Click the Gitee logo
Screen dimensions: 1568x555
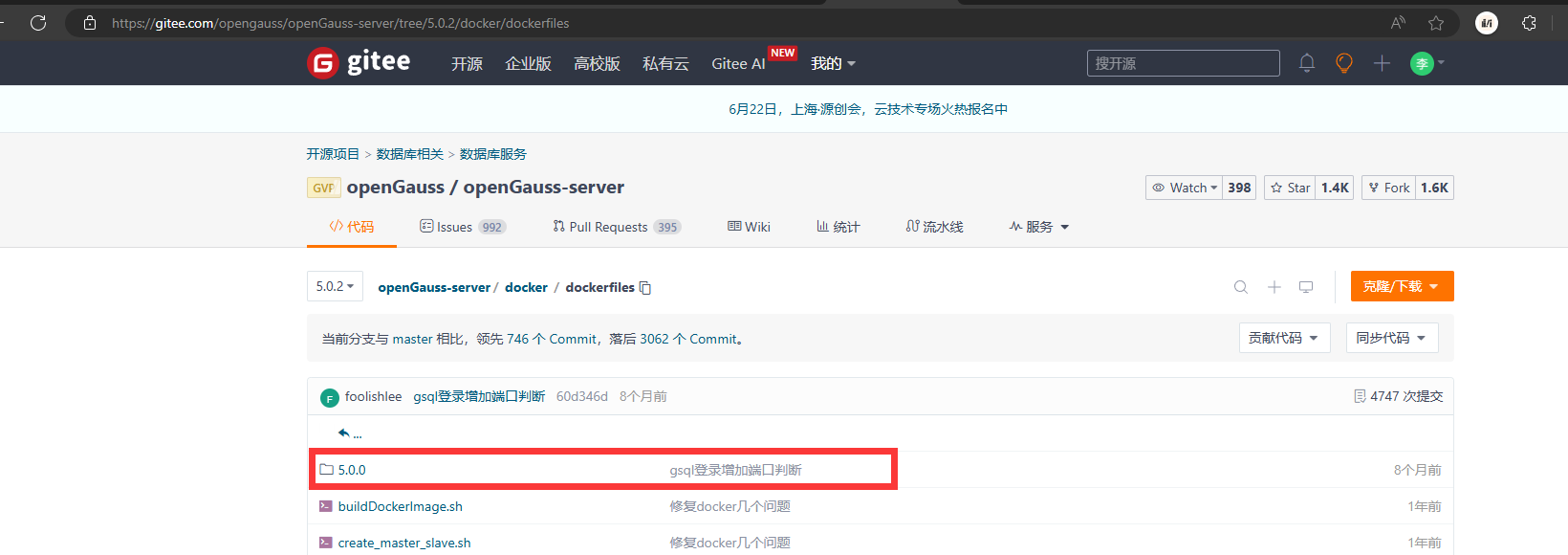click(359, 63)
